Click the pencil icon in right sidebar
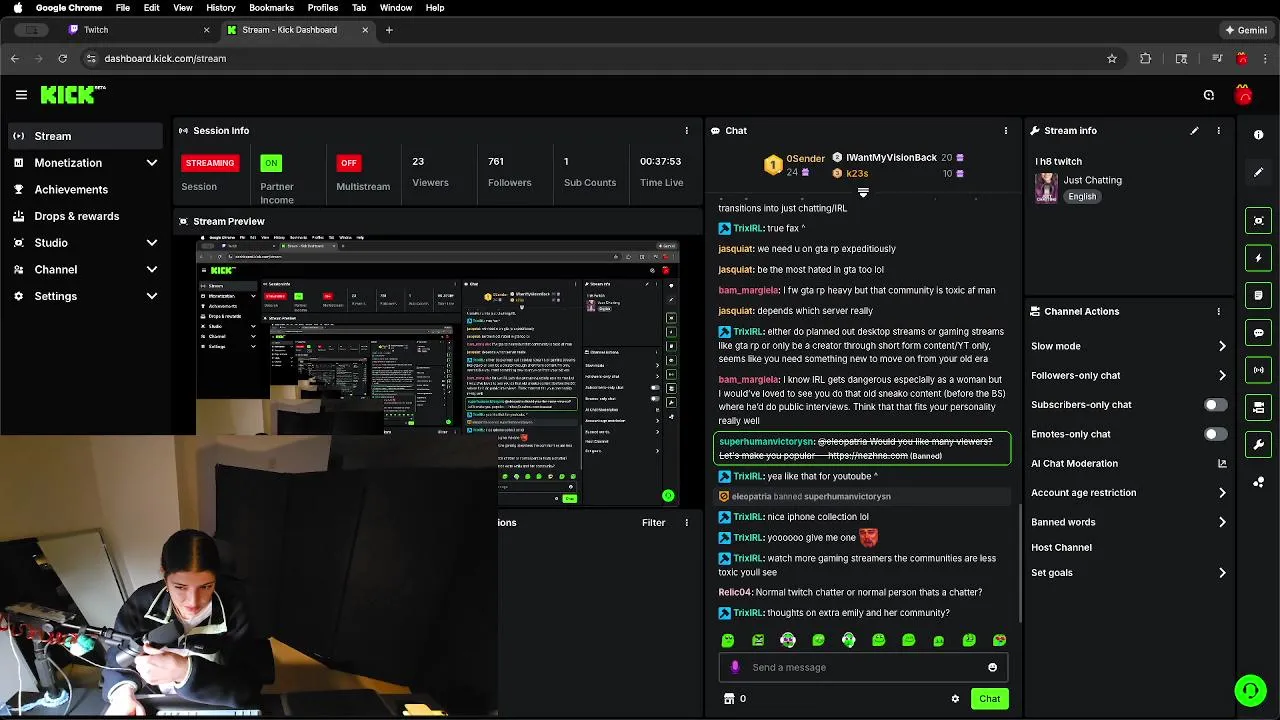Image resolution: width=1280 pixels, height=720 pixels. tap(1258, 172)
